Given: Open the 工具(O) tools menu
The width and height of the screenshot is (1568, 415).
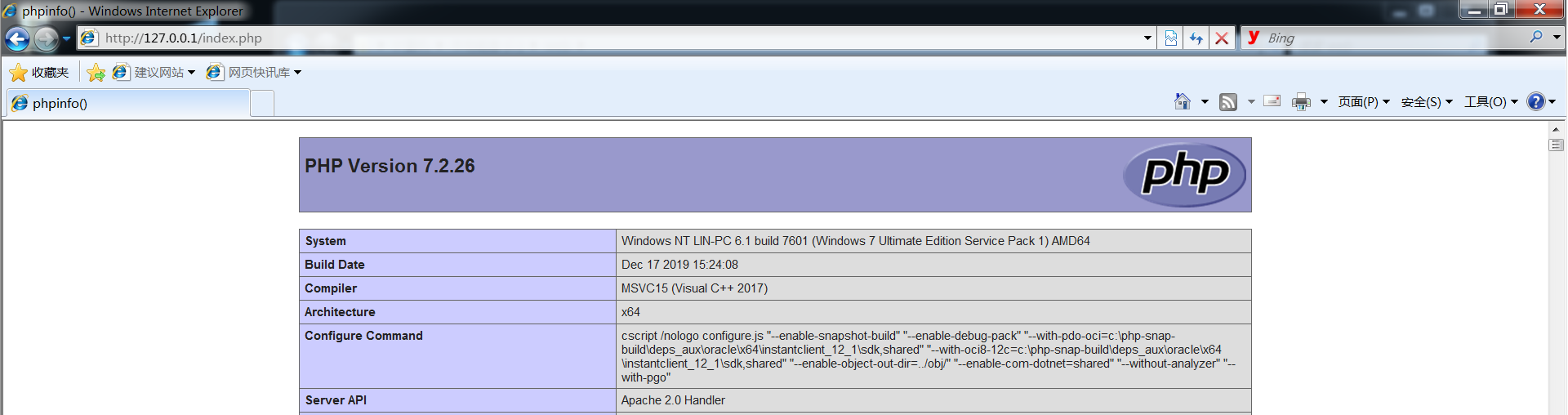Looking at the screenshot, I should tap(1491, 102).
